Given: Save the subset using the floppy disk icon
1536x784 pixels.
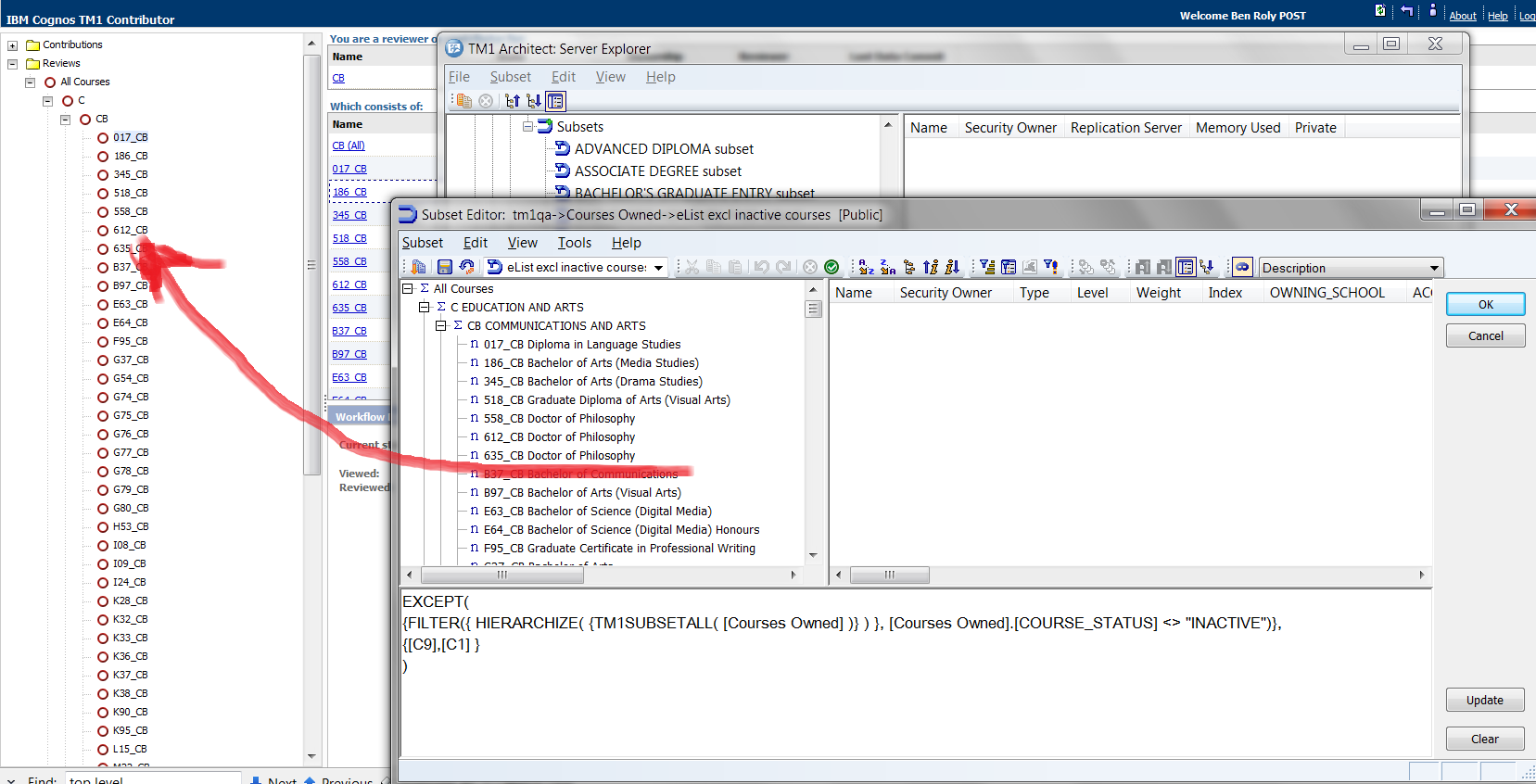Looking at the screenshot, I should click(445, 267).
